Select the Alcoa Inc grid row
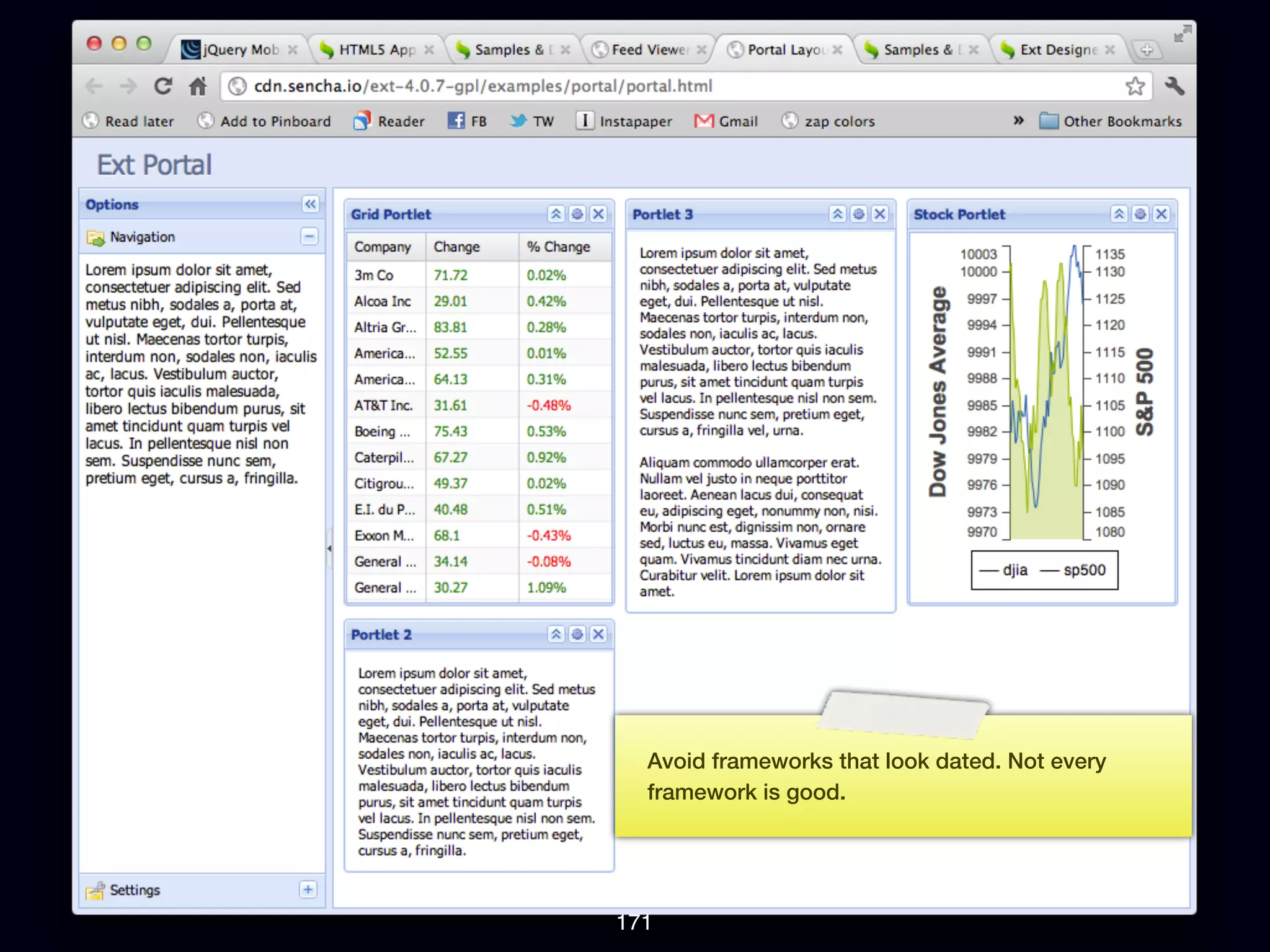 [x=479, y=301]
